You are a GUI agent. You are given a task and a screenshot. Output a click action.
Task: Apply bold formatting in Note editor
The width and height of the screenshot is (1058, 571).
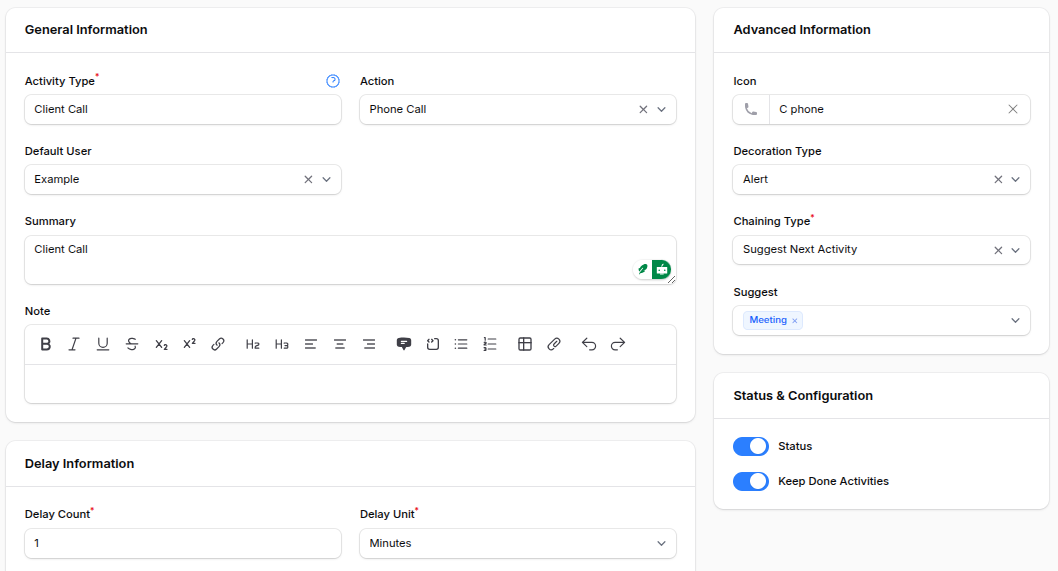(x=45, y=344)
